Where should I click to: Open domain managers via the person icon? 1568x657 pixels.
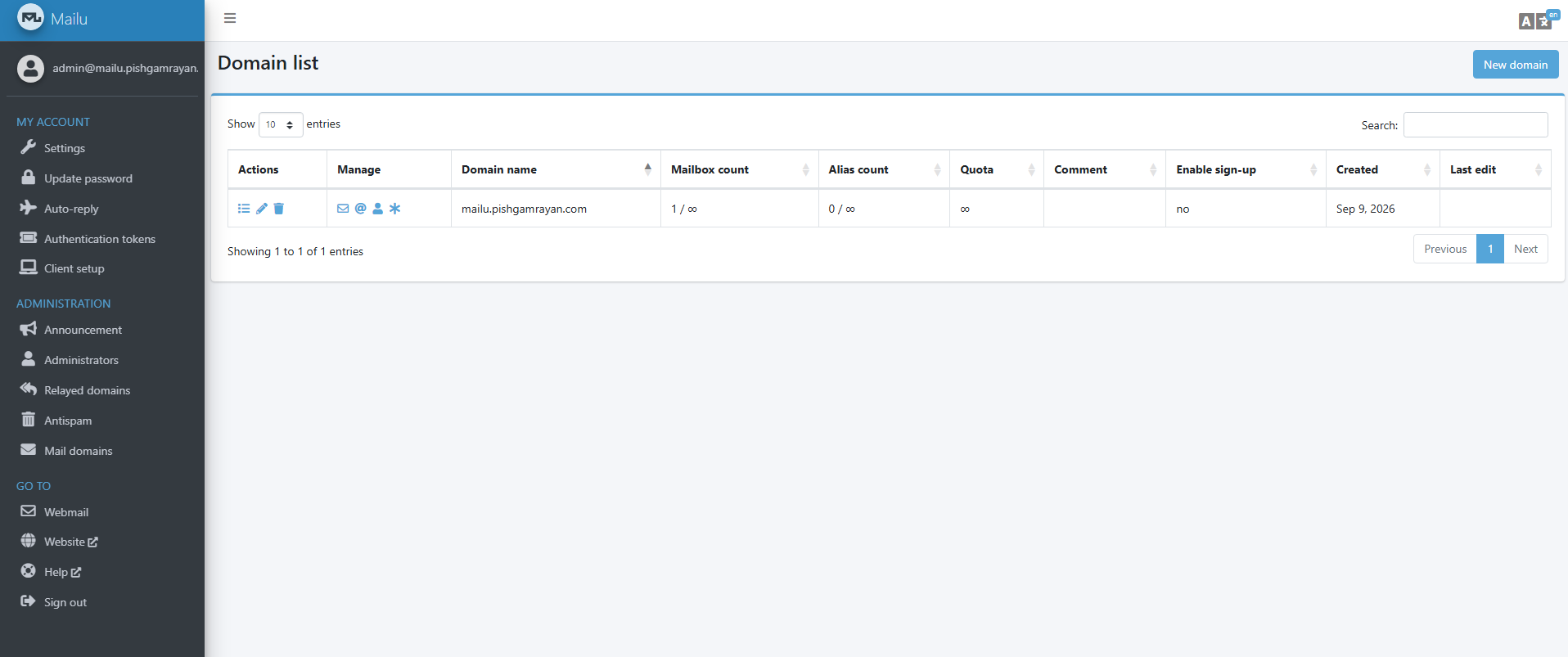[x=378, y=209]
